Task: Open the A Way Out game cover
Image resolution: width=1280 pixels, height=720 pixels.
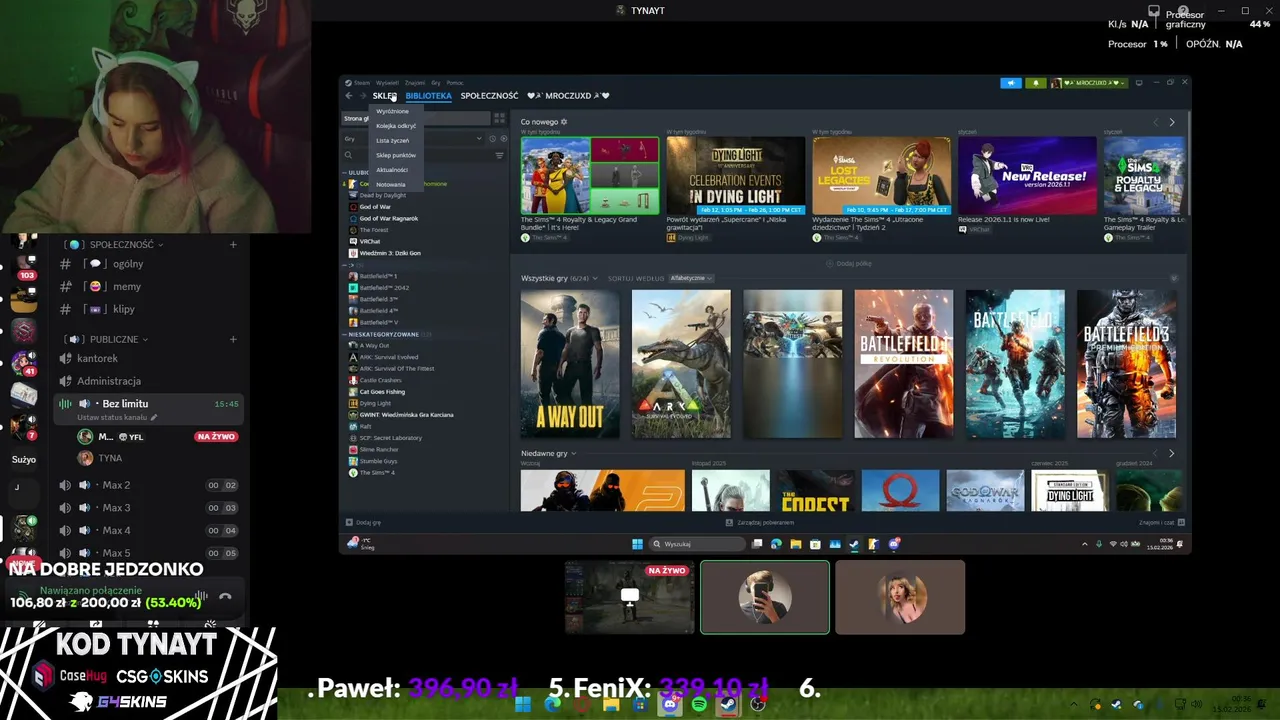Action: [570, 364]
